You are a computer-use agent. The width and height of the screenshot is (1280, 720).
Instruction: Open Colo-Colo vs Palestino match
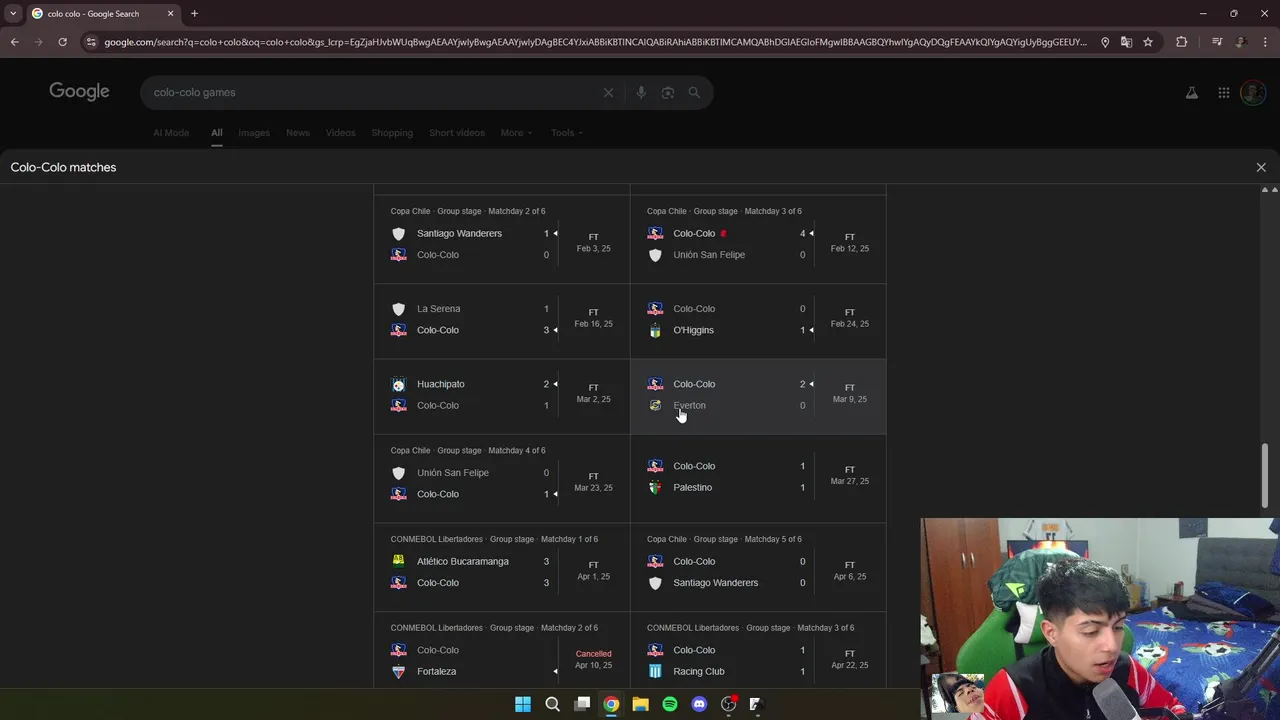click(758, 478)
